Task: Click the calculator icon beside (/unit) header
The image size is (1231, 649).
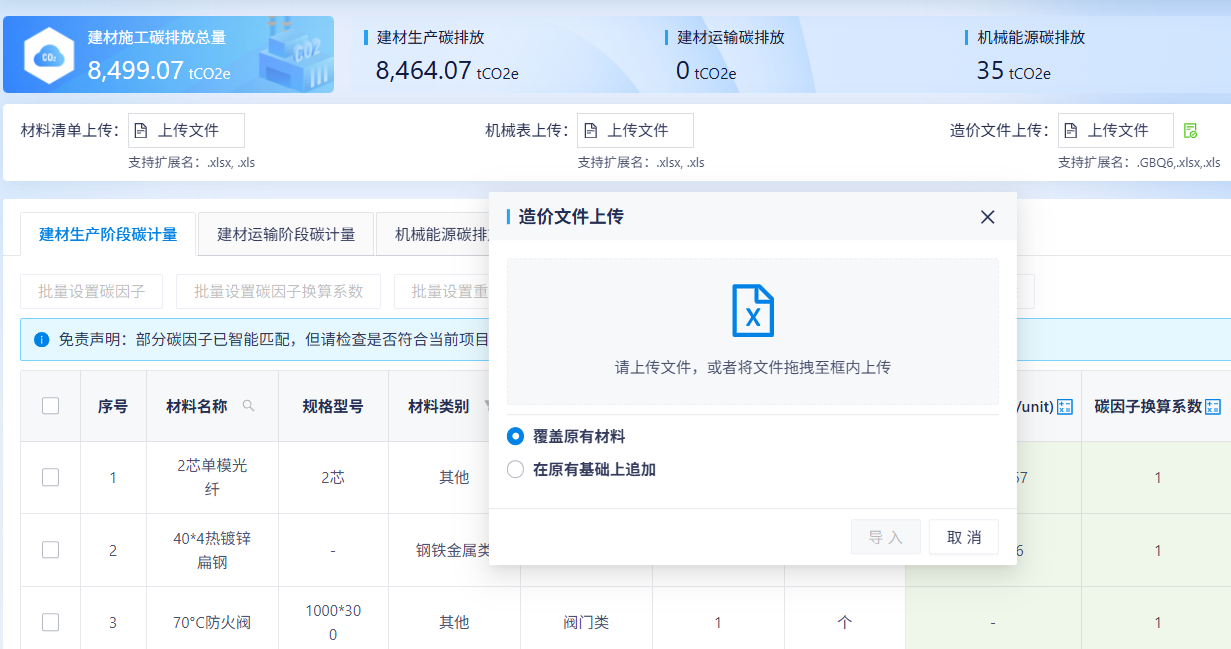Action: coord(1064,406)
